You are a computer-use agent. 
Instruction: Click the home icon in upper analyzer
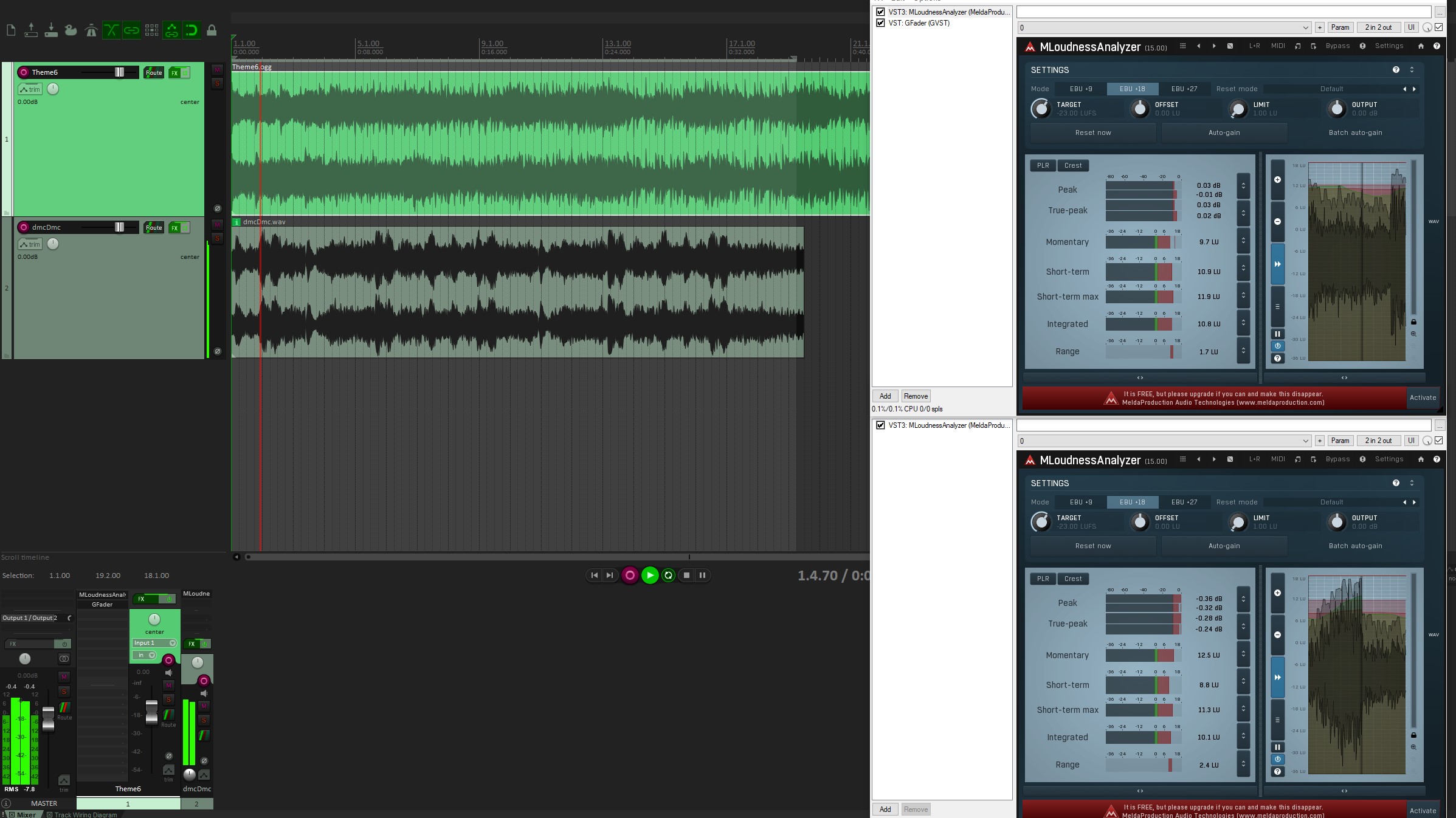(1421, 46)
